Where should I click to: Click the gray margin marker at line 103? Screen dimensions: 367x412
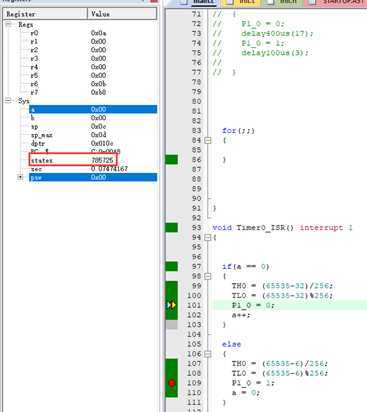point(172,325)
